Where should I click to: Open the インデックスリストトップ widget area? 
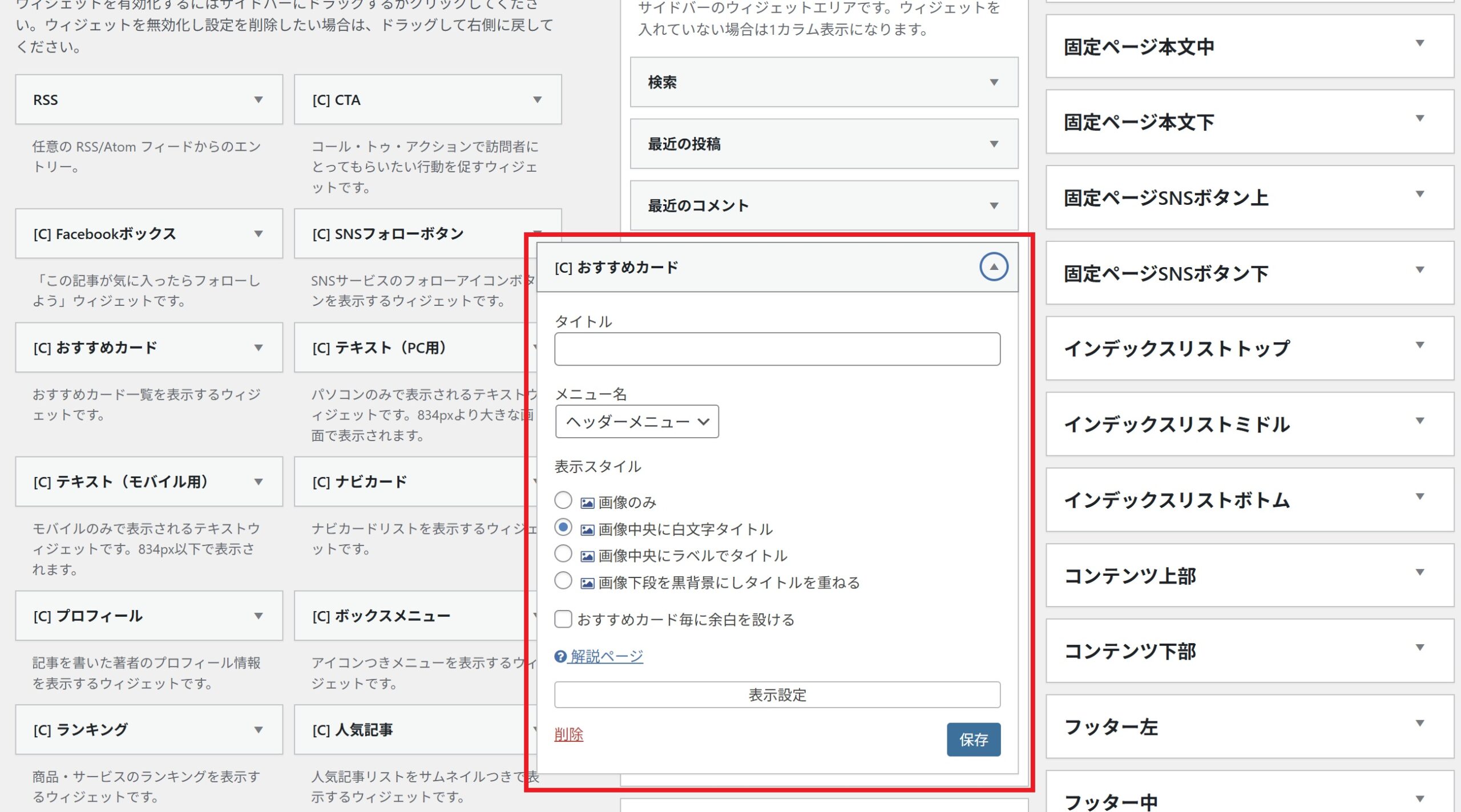[x=1419, y=345]
